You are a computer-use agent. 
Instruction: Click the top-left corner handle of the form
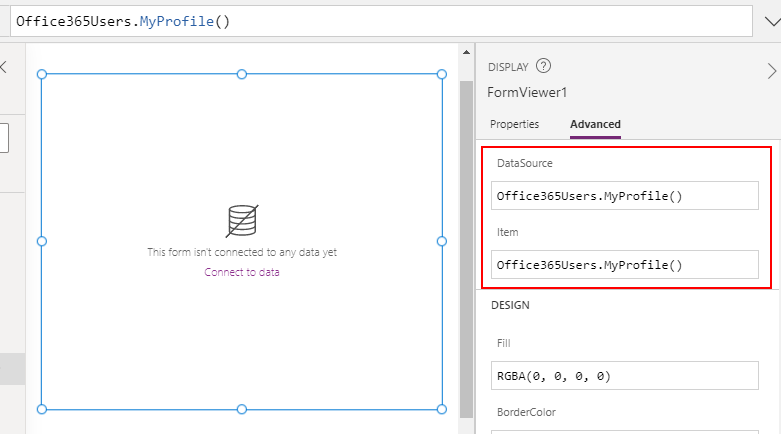(x=42, y=74)
